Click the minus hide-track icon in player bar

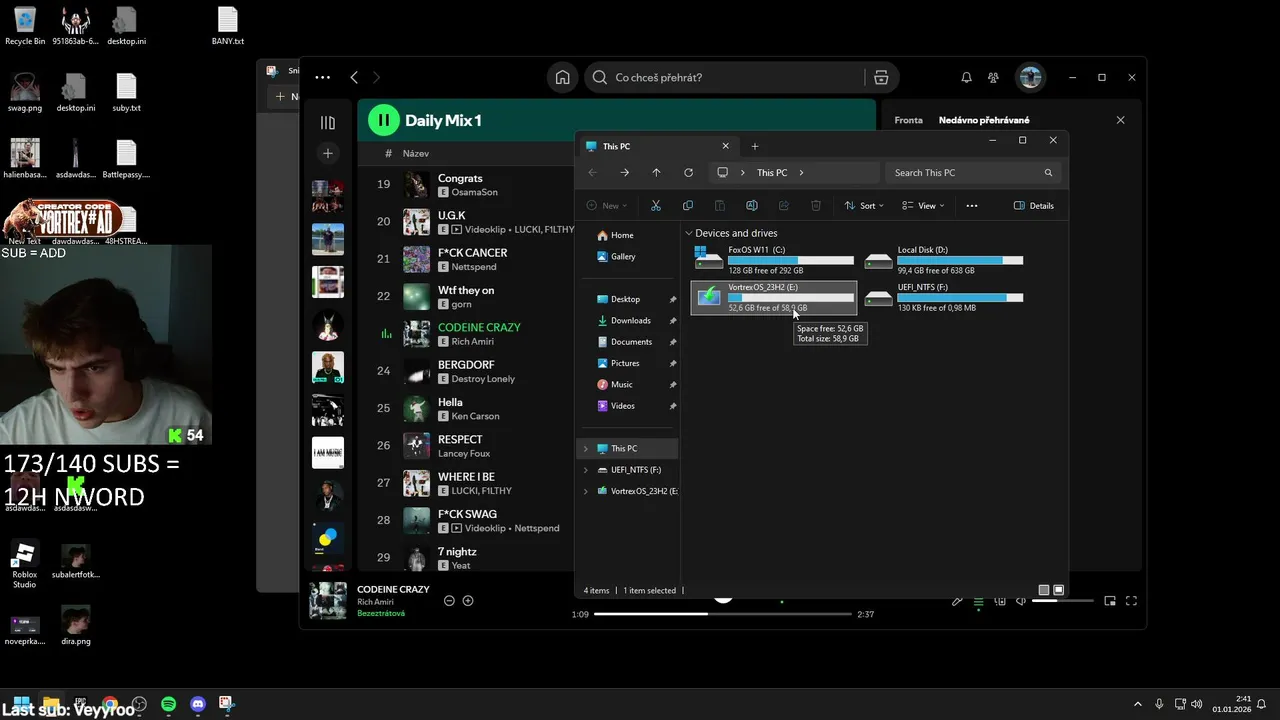449,600
